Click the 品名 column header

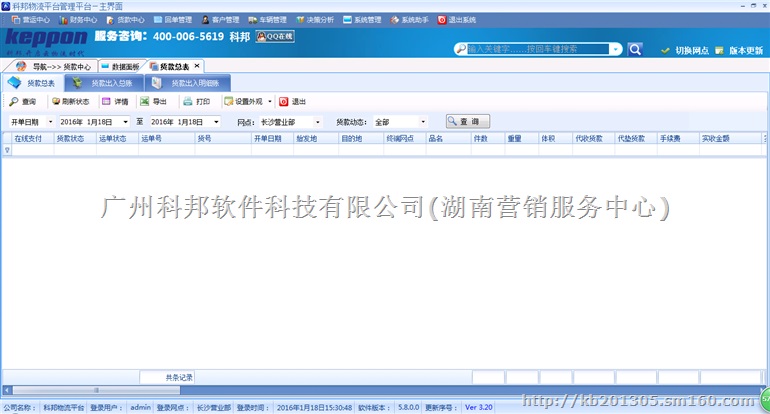click(x=449, y=138)
